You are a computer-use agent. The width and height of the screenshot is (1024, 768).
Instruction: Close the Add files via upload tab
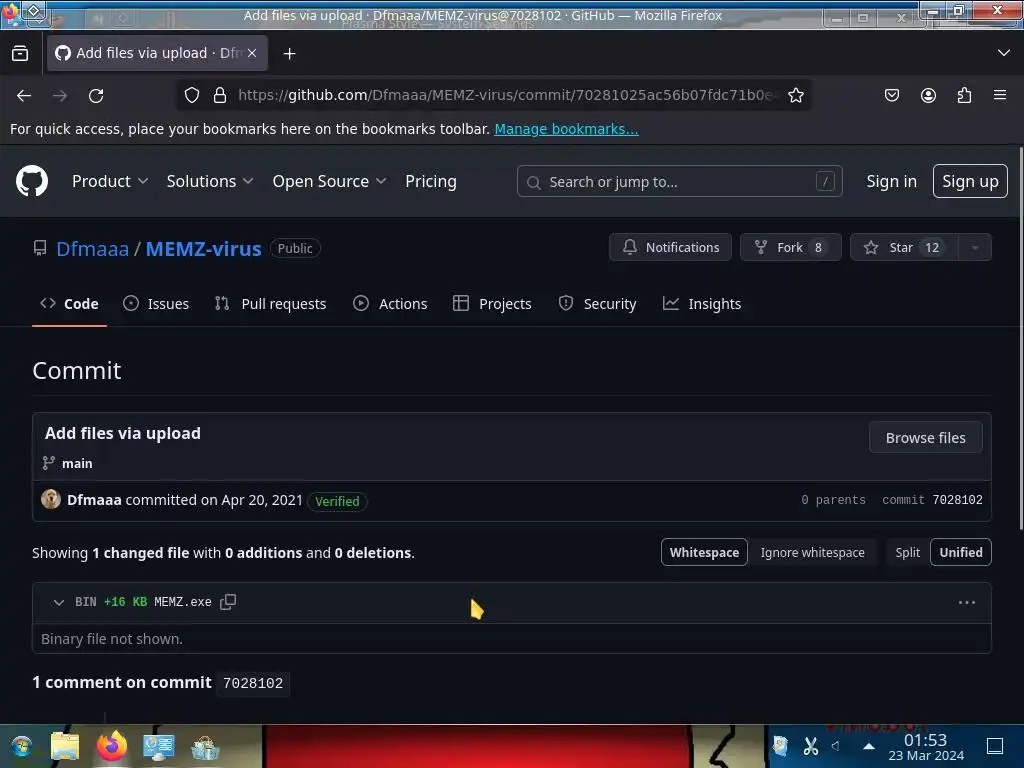252,53
